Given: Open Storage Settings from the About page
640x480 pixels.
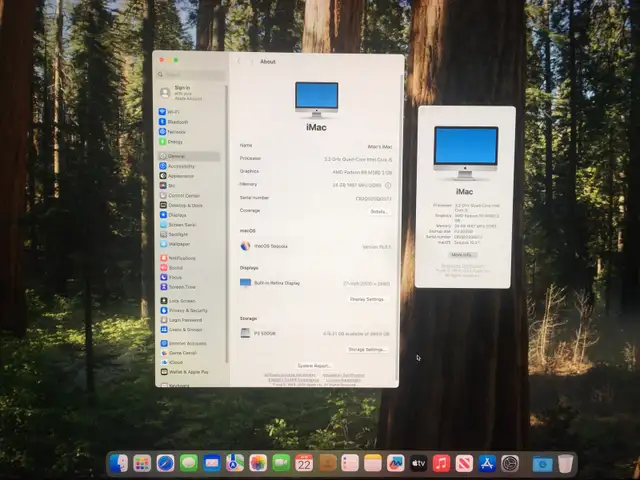Looking at the screenshot, I should (367, 350).
